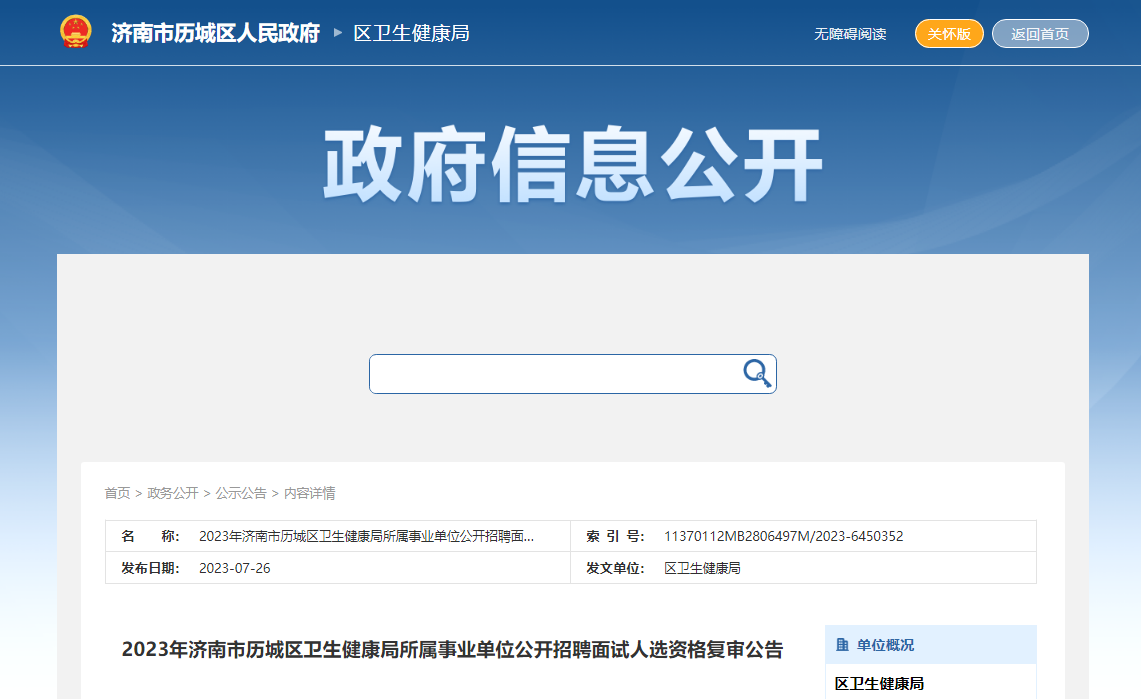Image resolution: width=1141 pixels, height=699 pixels.
Task: Open 区卫生健康局 header link
Action: coord(411,33)
